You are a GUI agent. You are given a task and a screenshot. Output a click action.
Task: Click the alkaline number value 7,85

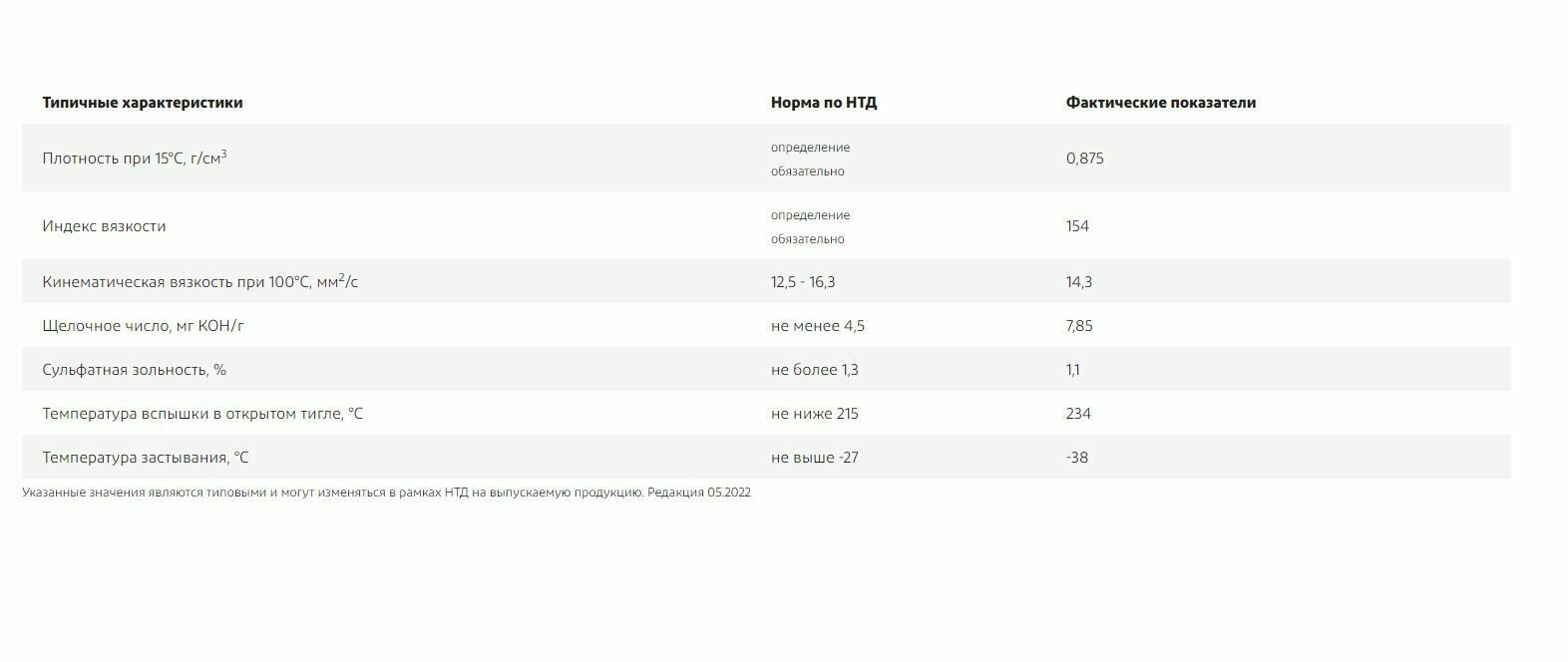[1079, 326]
